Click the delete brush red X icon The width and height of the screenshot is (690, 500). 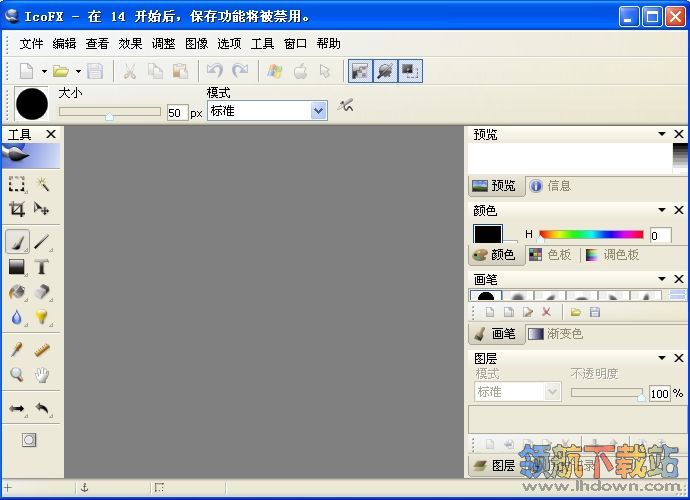coord(547,312)
